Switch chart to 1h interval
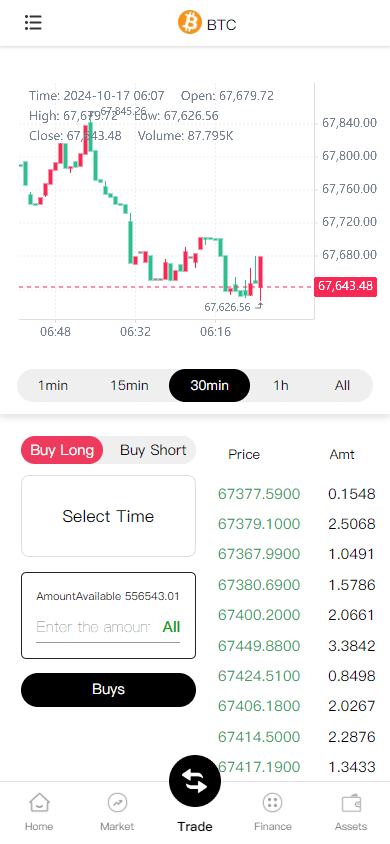Viewport: 390px width, 844px height. tap(281, 385)
